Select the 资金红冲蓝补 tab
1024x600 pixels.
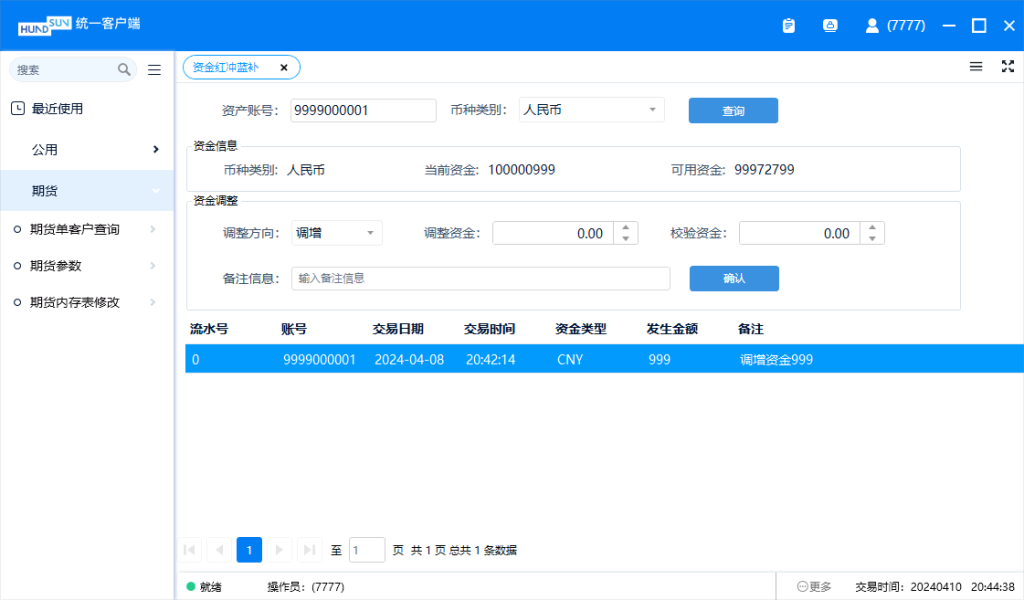(226, 68)
